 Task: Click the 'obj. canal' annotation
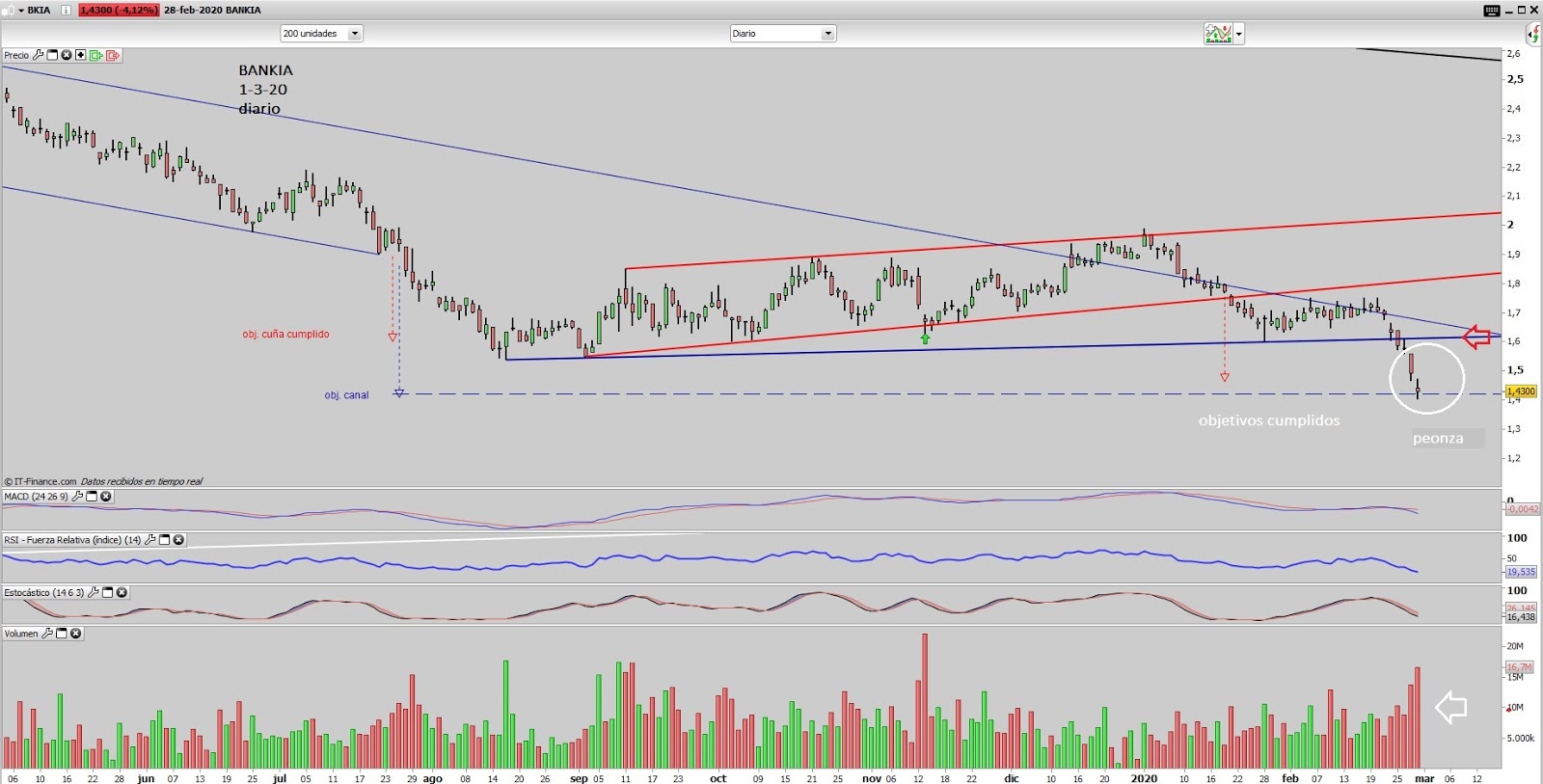346,395
